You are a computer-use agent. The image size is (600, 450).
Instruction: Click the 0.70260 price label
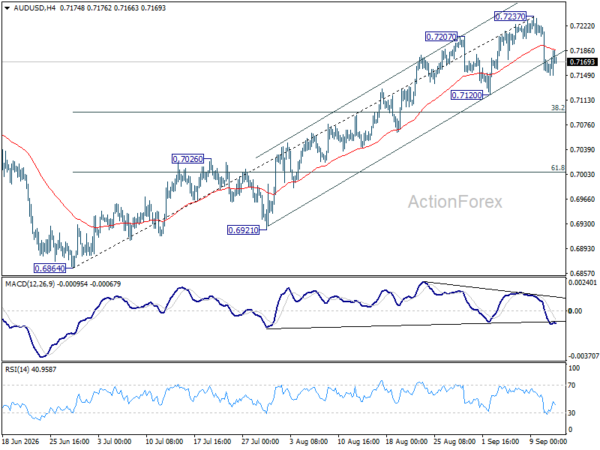[188, 159]
